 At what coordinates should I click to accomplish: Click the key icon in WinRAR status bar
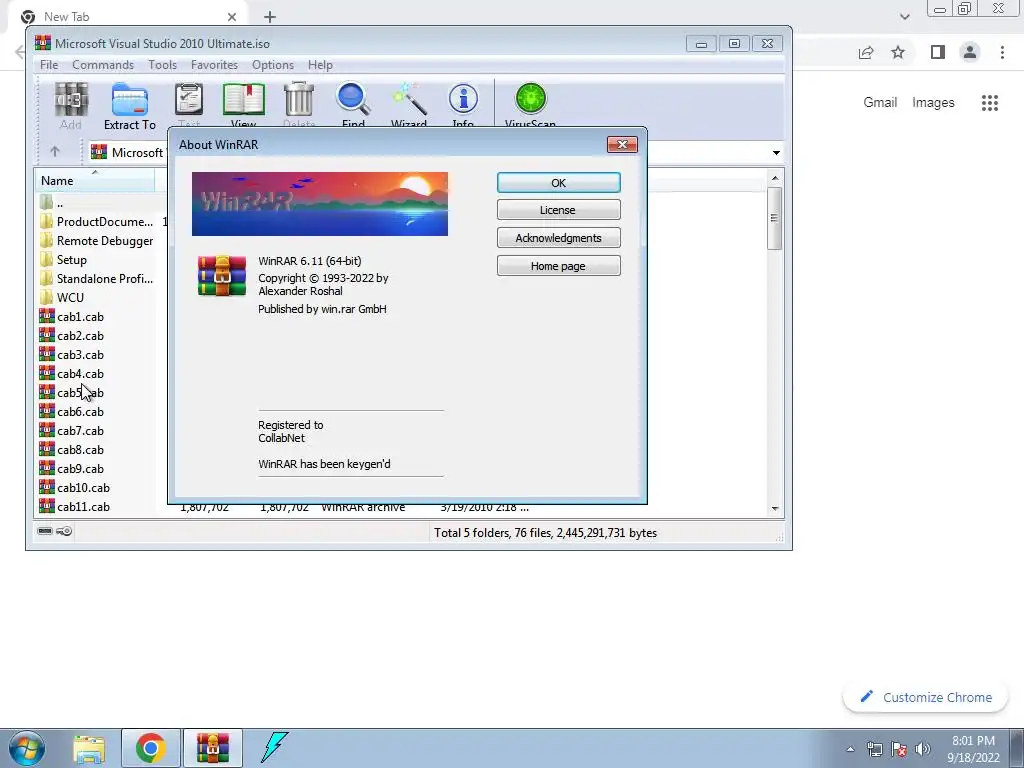click(x=64, y=531)
